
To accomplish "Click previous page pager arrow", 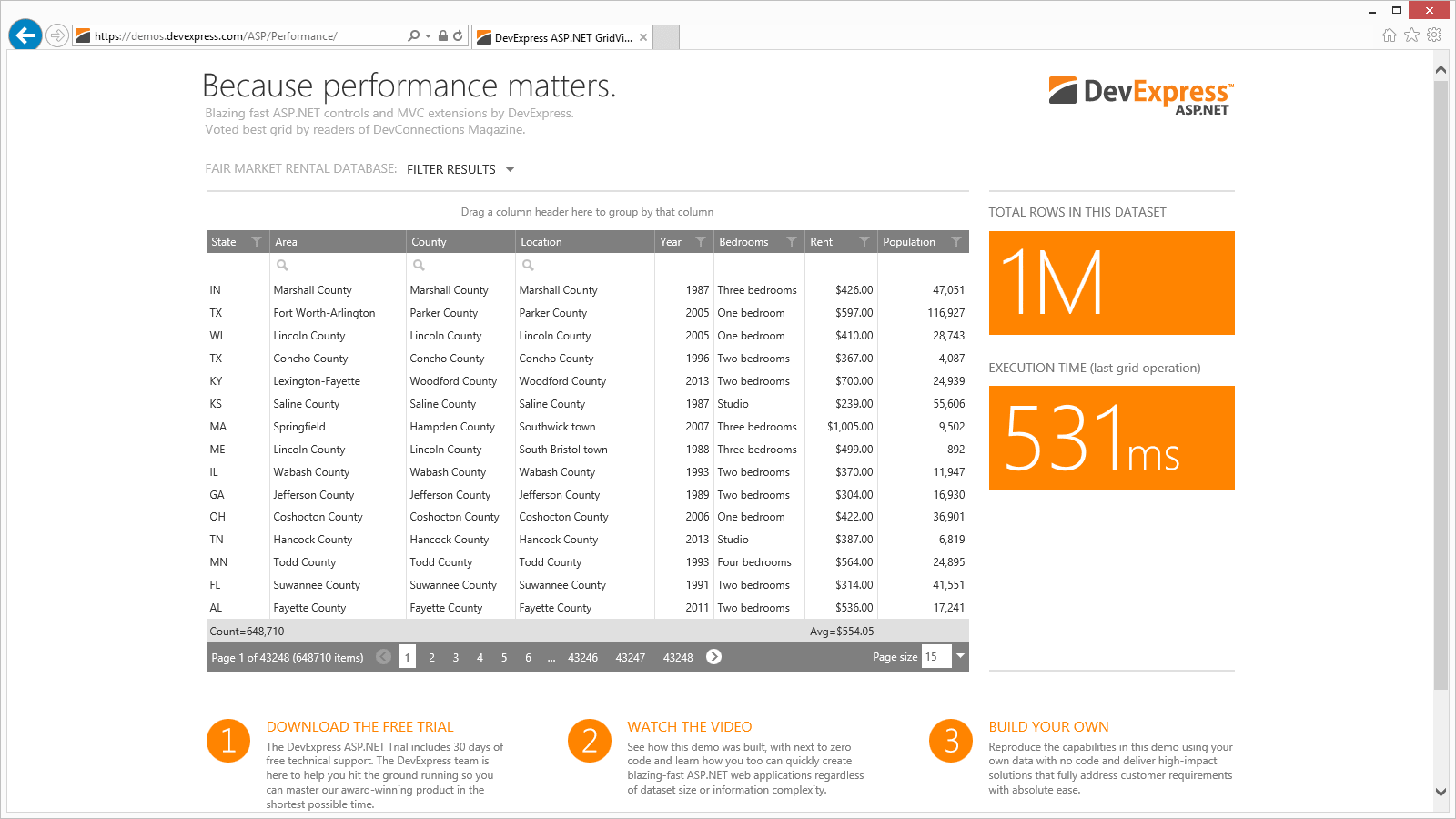I will click(x=384, y=657).
